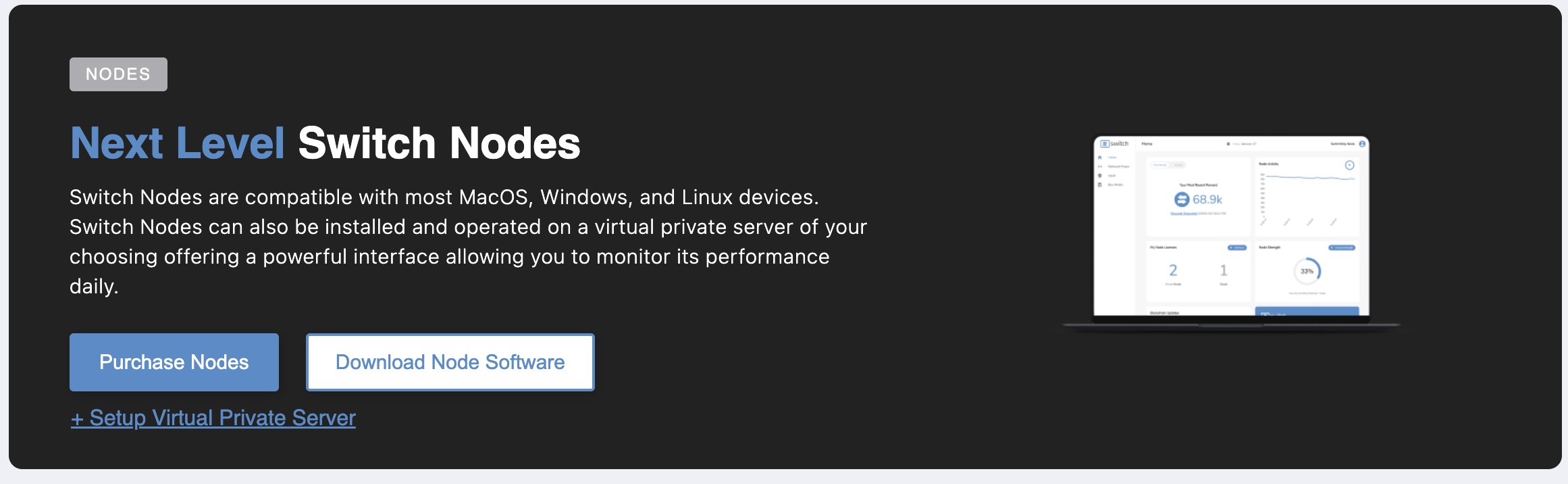Click the blue swap icon beside 68.9k

(x=1182, y=199)
